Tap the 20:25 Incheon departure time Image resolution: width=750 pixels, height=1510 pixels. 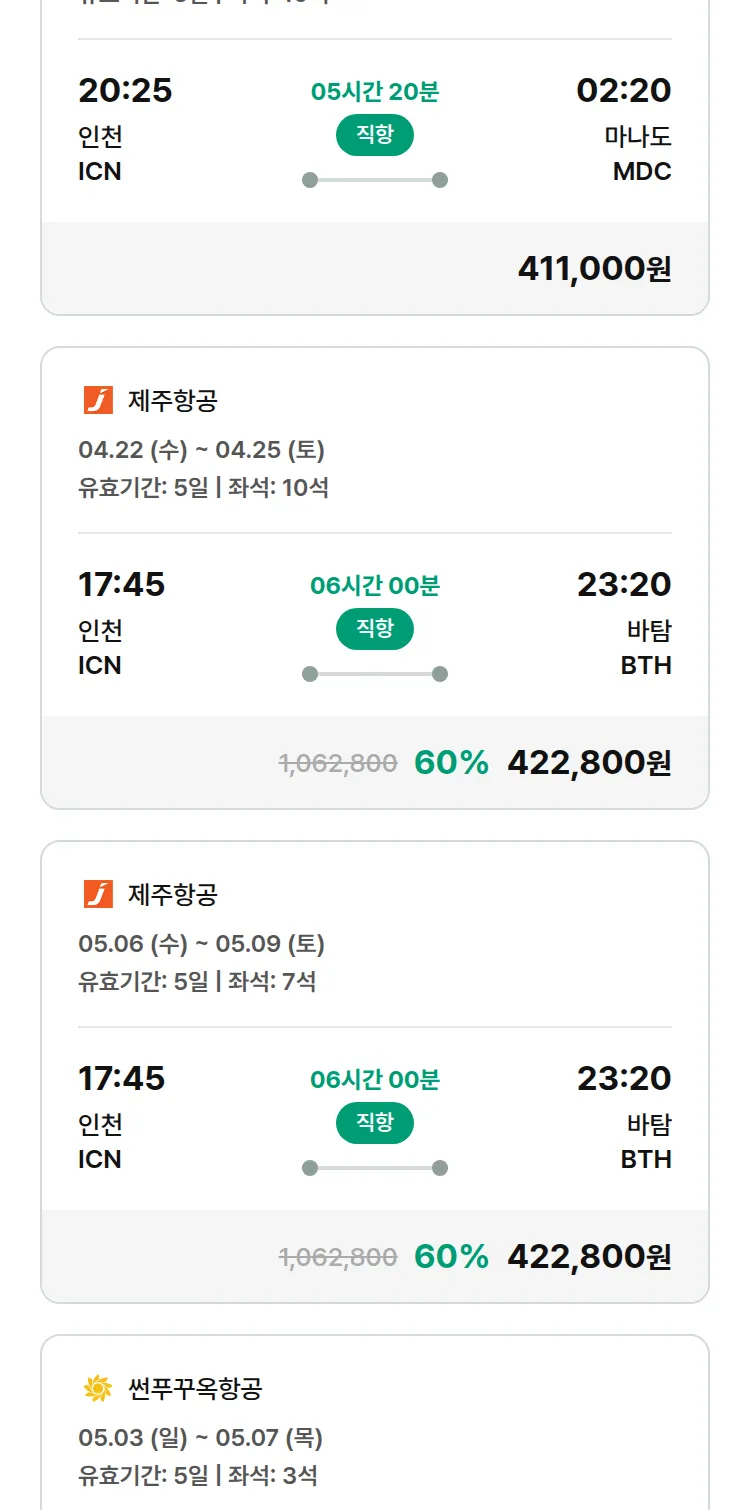click(125, 90)
